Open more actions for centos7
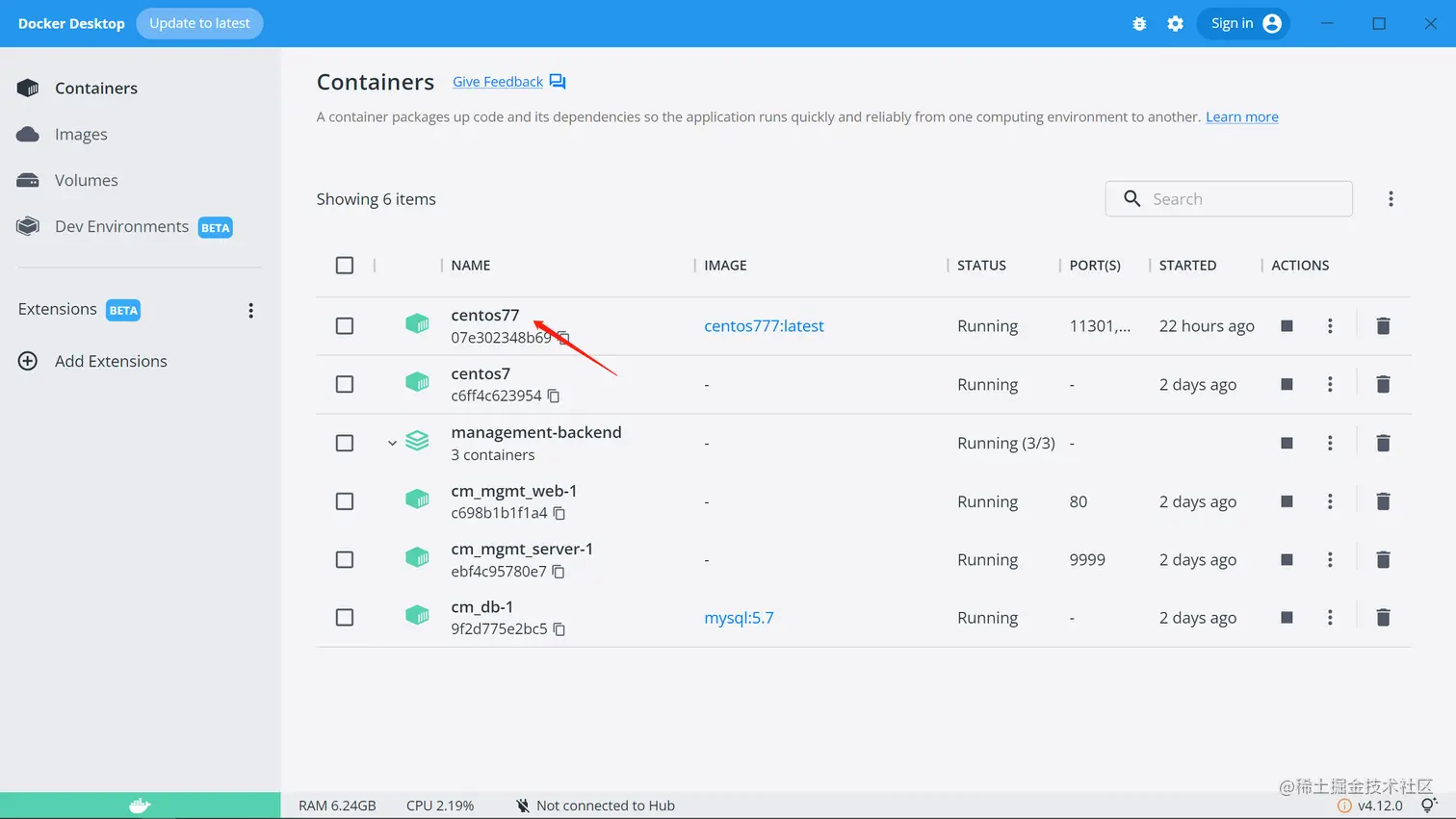Viewport: 1456px width, 819px height. 1330,384
